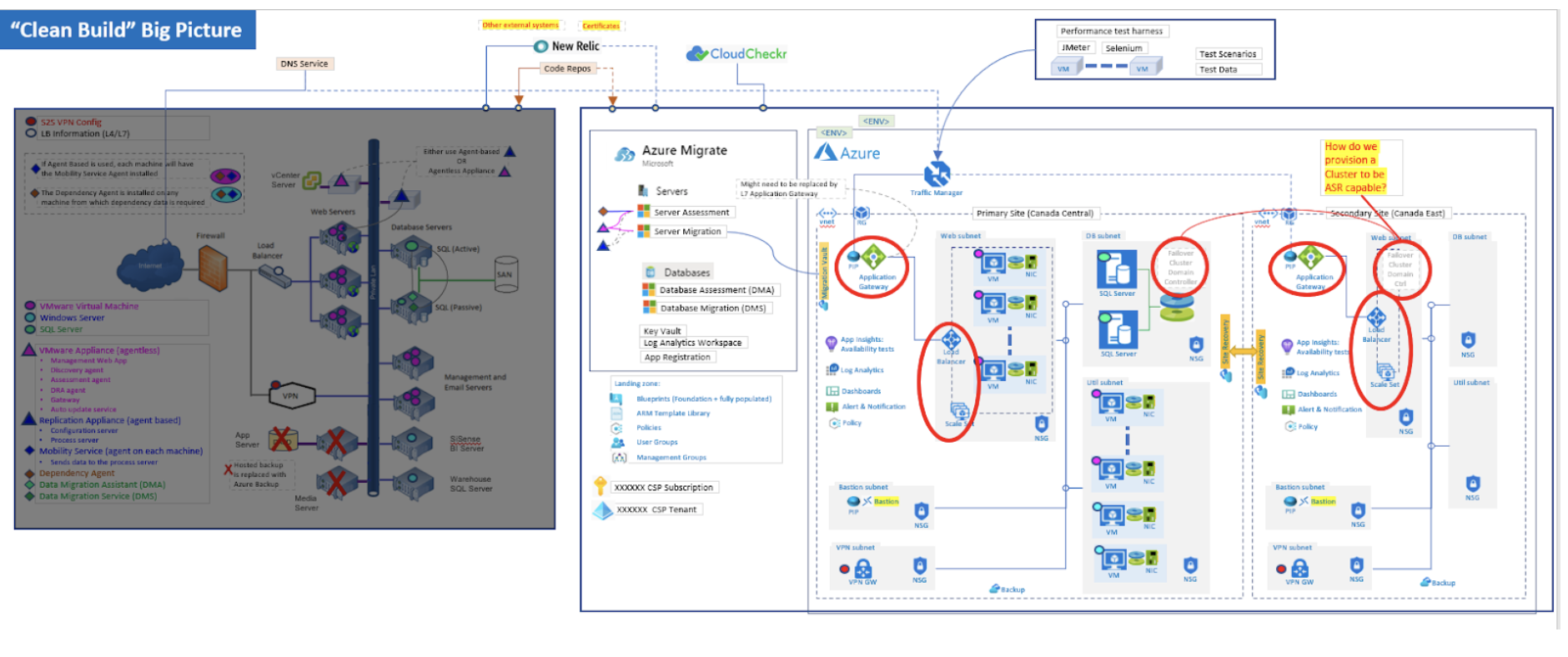The width and height of the screenshot is (1568, 657).
Task: Select the Firewall icon in on-premises diagram
Action: pos(213,268)
